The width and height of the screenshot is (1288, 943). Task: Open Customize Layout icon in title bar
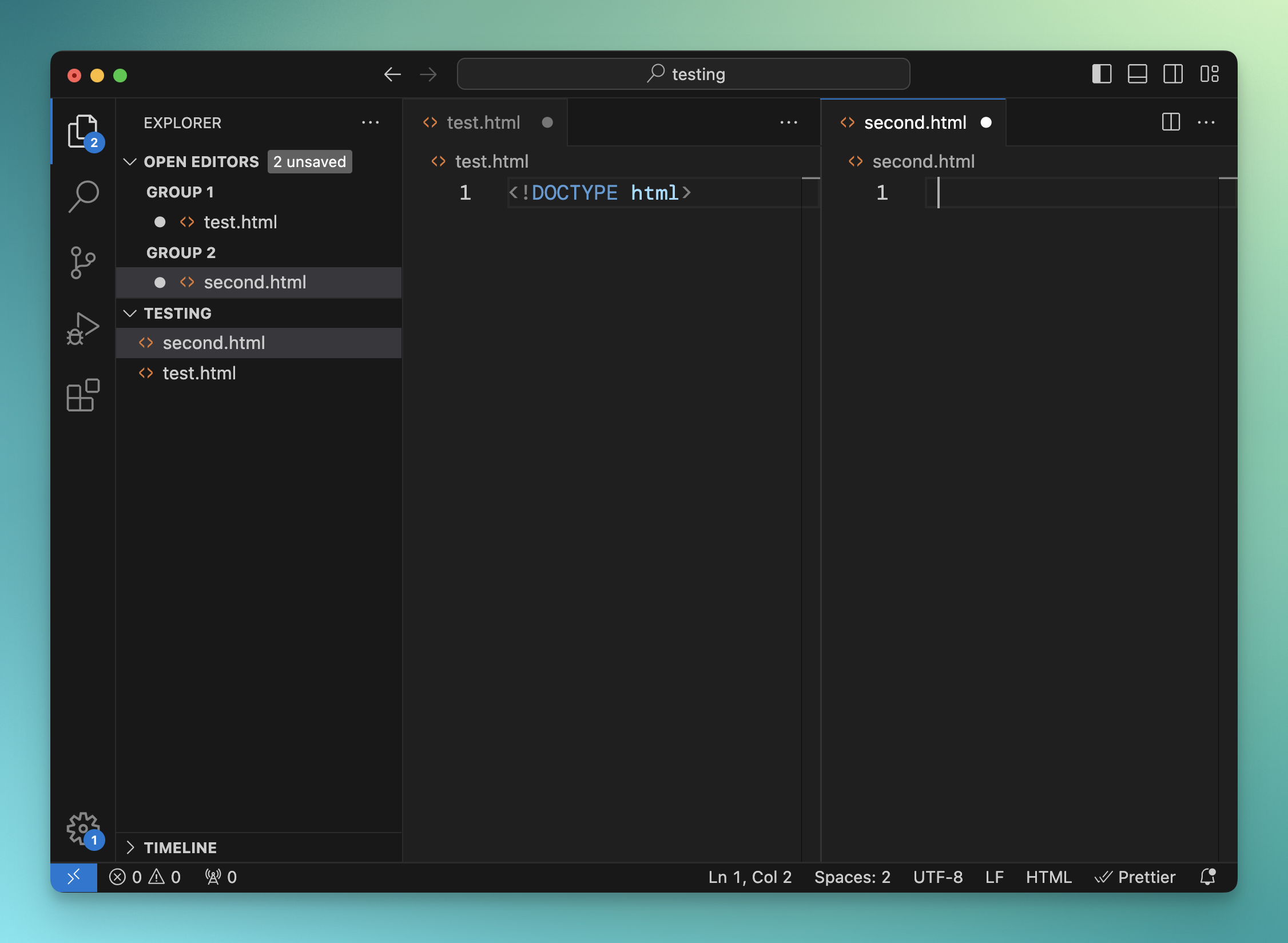pos(1209,74)
